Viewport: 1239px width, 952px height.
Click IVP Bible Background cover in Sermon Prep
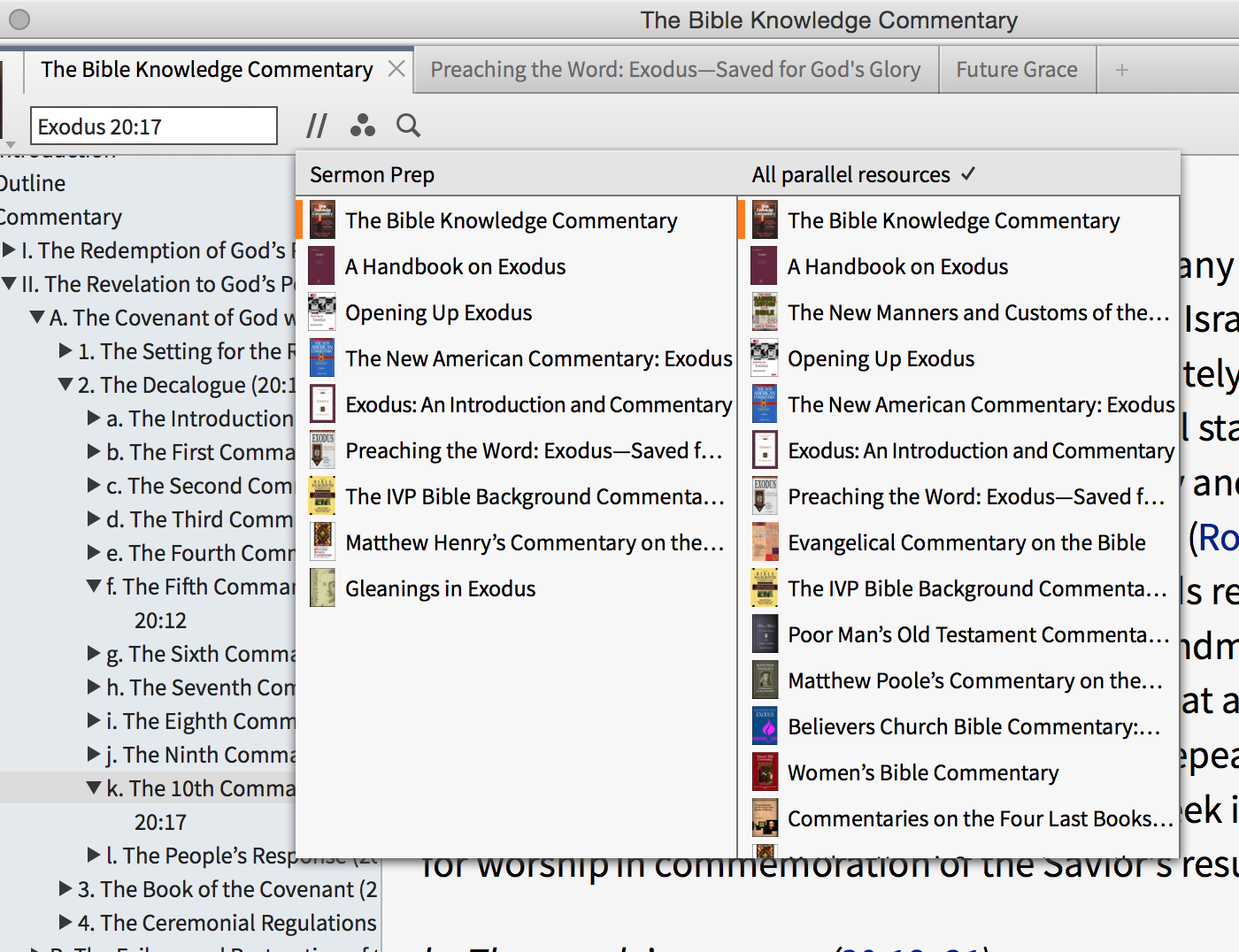322,496
